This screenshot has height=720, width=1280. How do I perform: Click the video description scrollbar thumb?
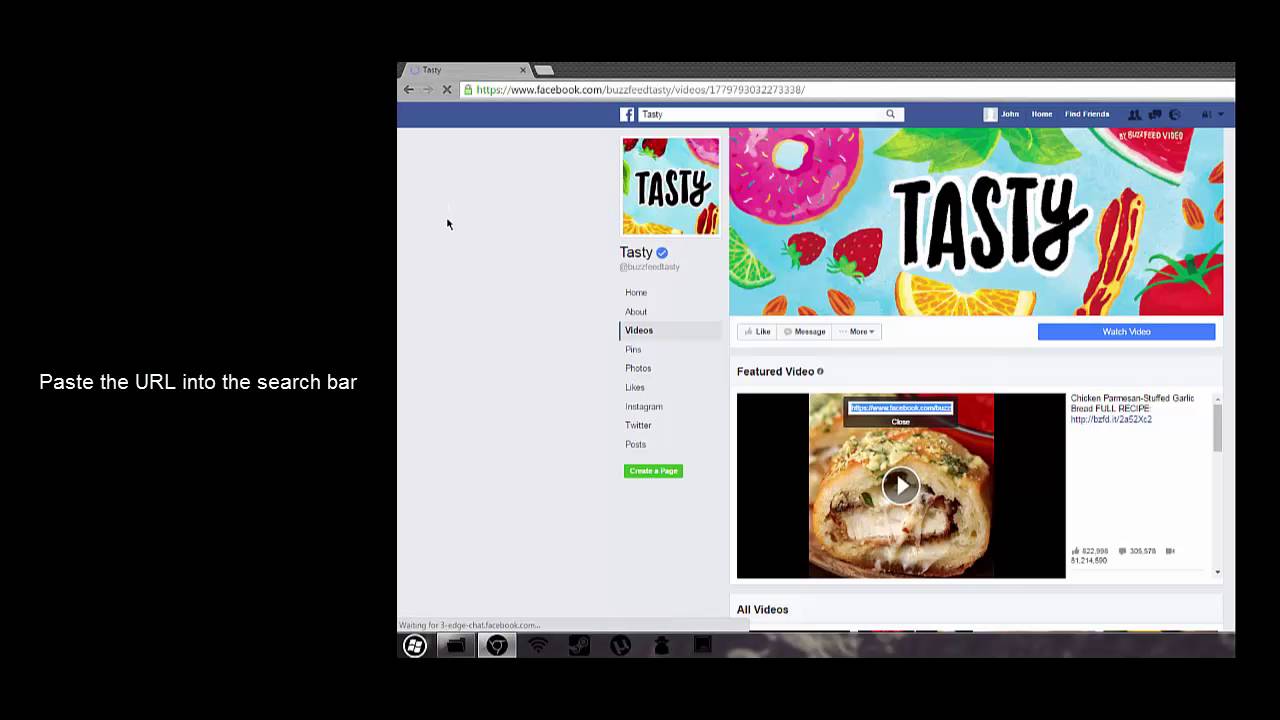click(1217, 429)
